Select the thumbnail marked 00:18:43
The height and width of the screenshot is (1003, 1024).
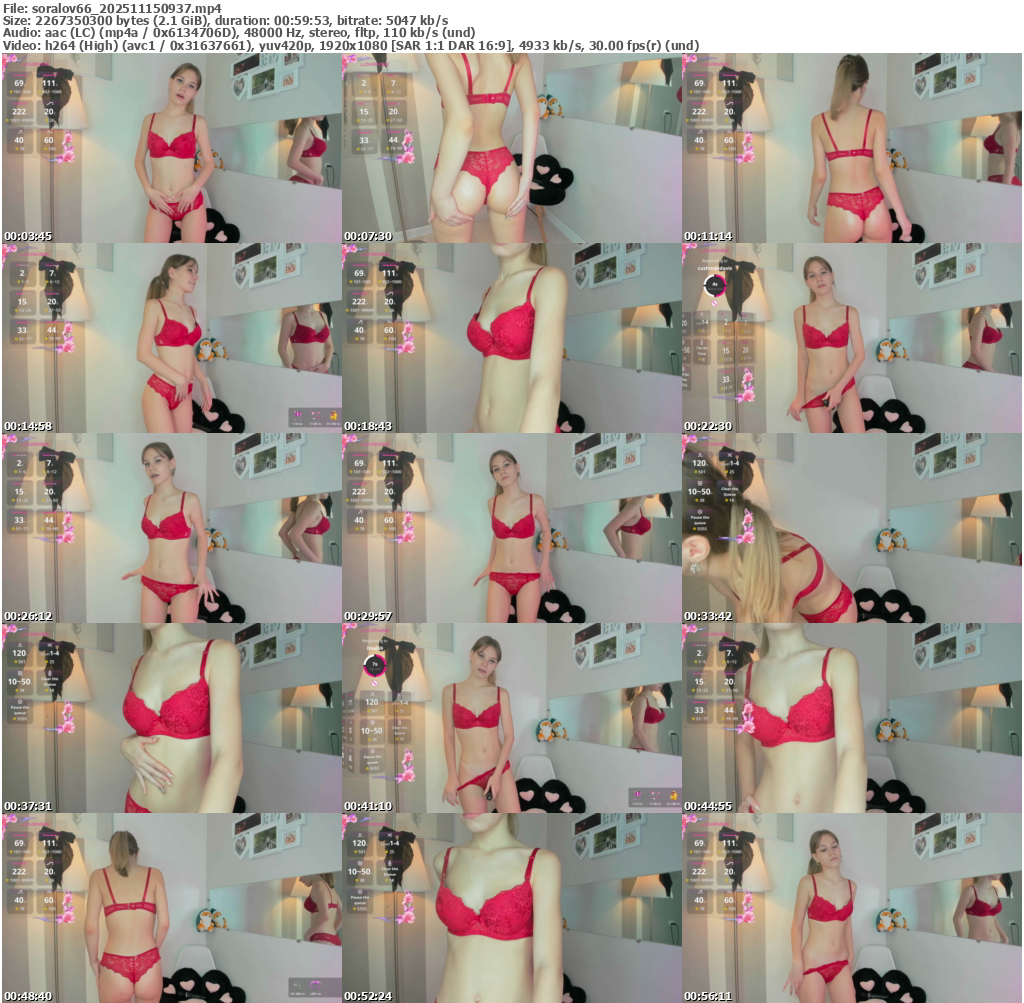(511, 337)
